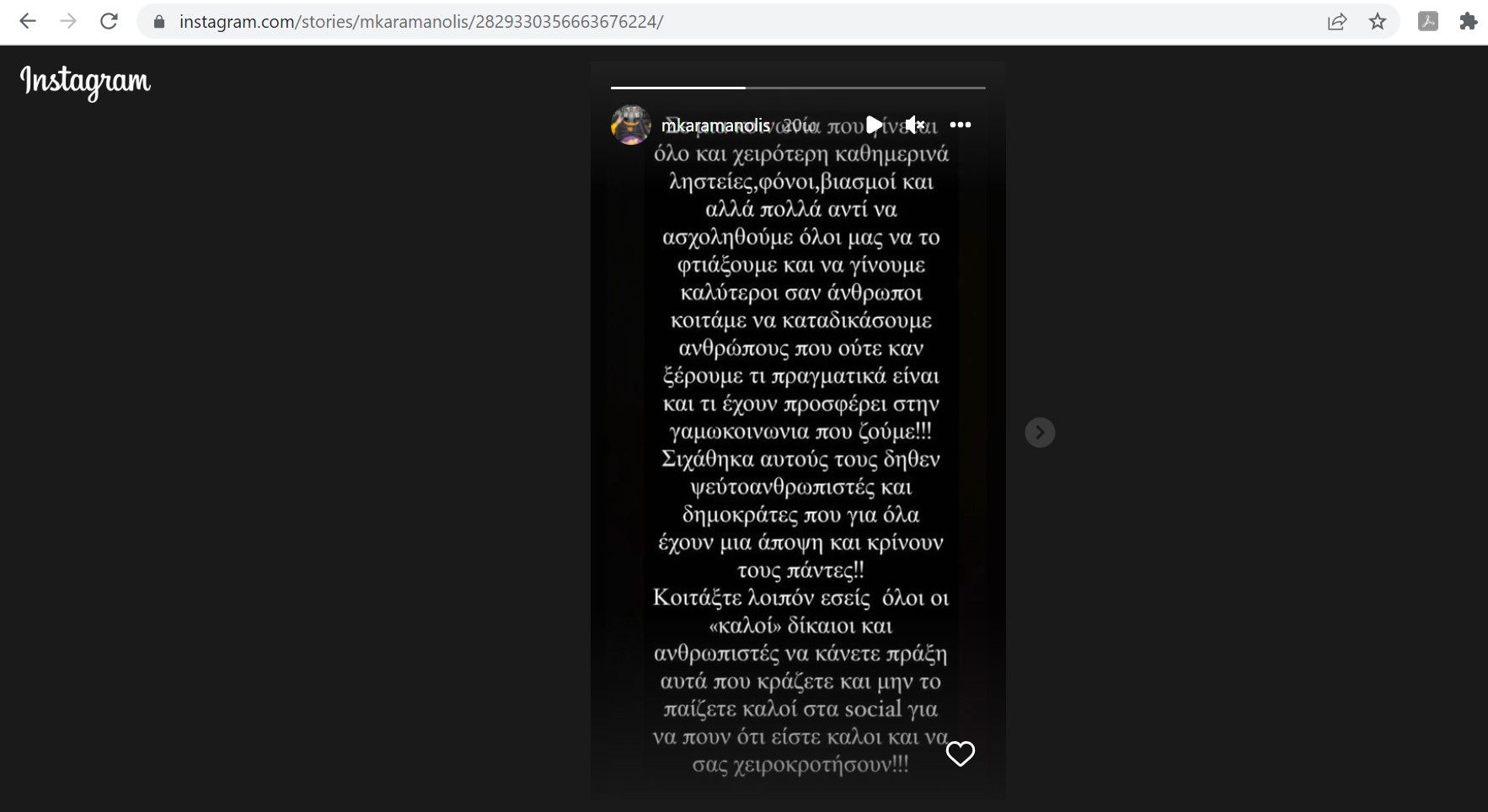Click the story progress bar
This screenshot has width=1488, height=812.
(798, 88)
